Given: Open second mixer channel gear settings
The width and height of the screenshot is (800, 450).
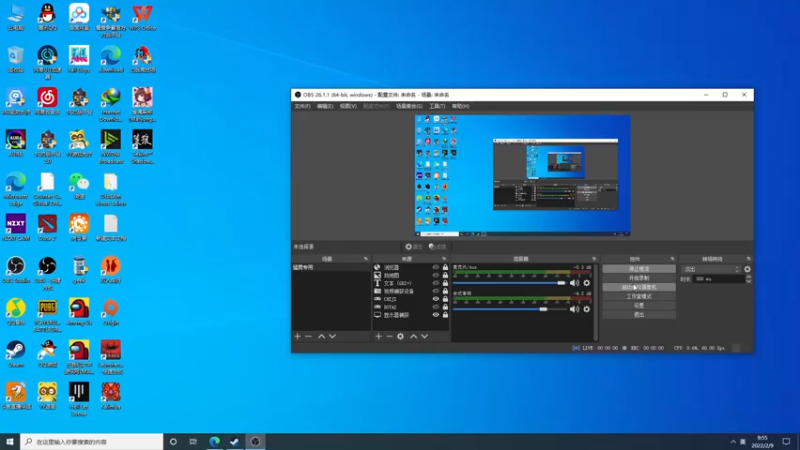Looking at the screenshot, I should pos(587,309).
